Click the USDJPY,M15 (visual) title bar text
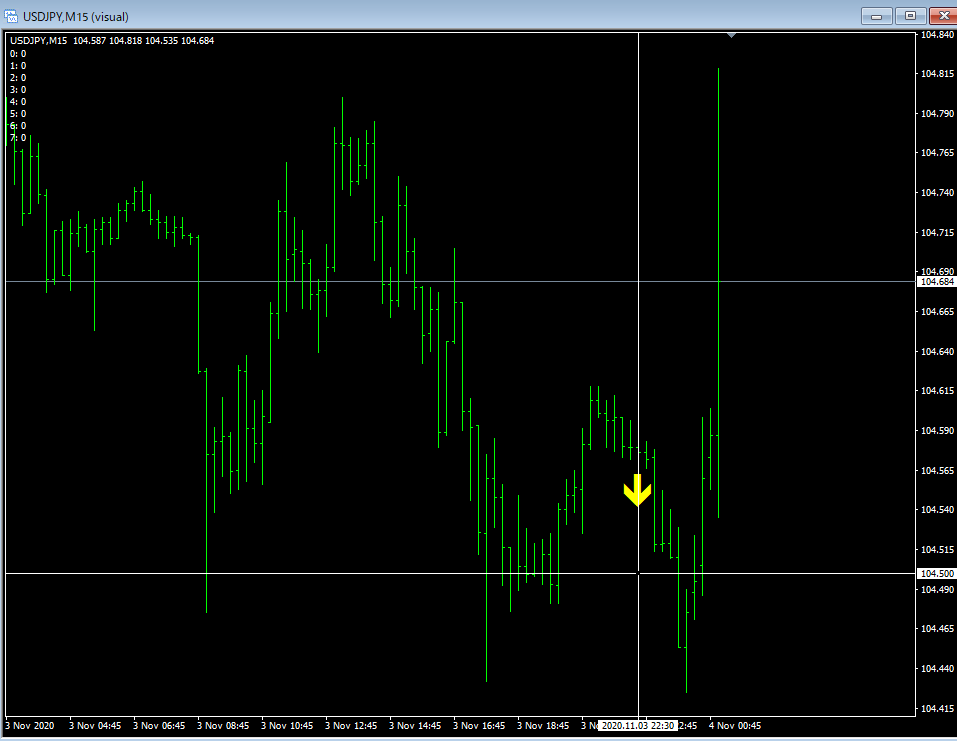This screenshot has height=741, width=957. pyautogui.click(x=79, y=16)
